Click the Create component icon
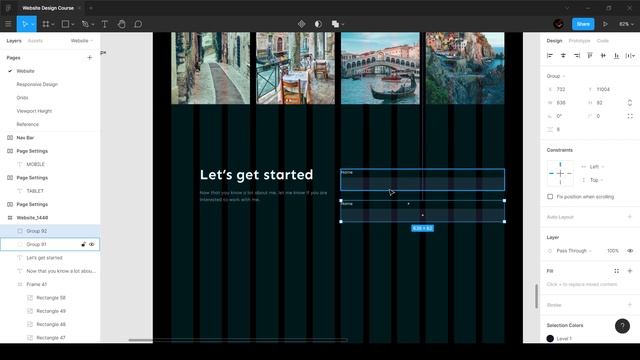640x360 pixels. click(x=302, y=24)
